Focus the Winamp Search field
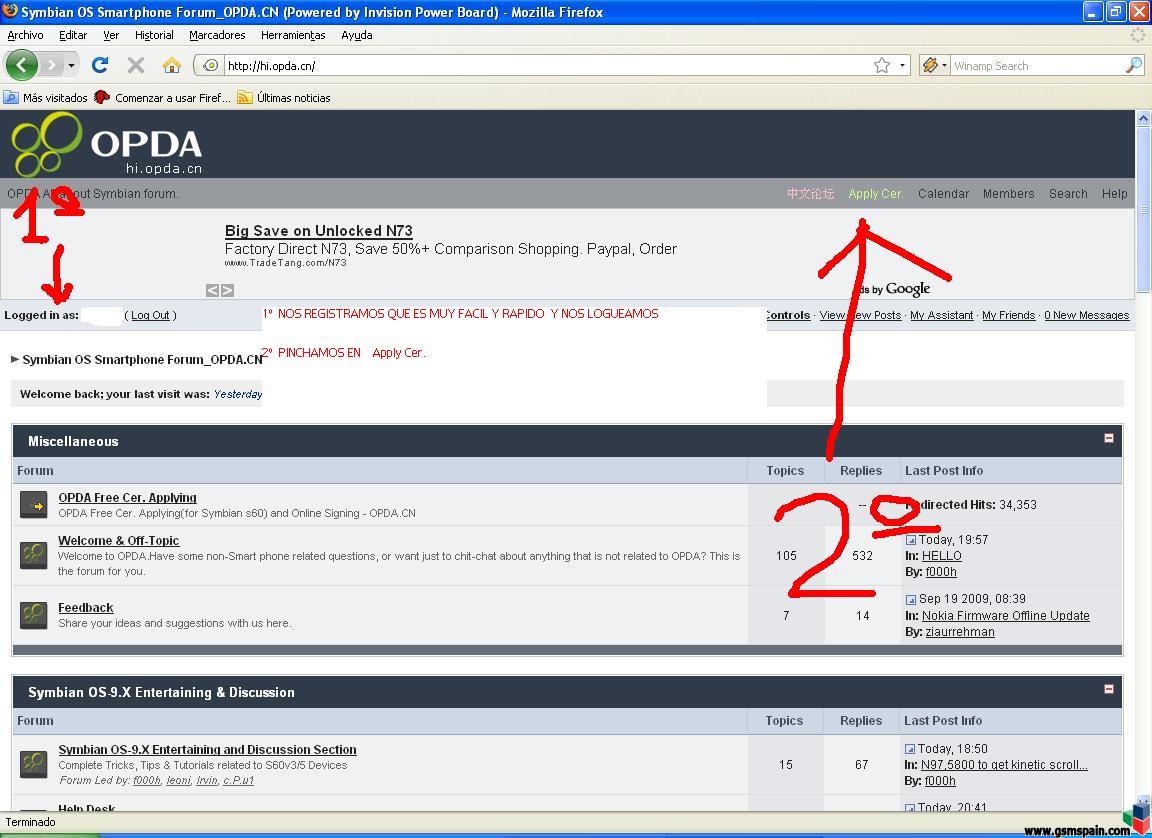 click(x=1037, y=65)
